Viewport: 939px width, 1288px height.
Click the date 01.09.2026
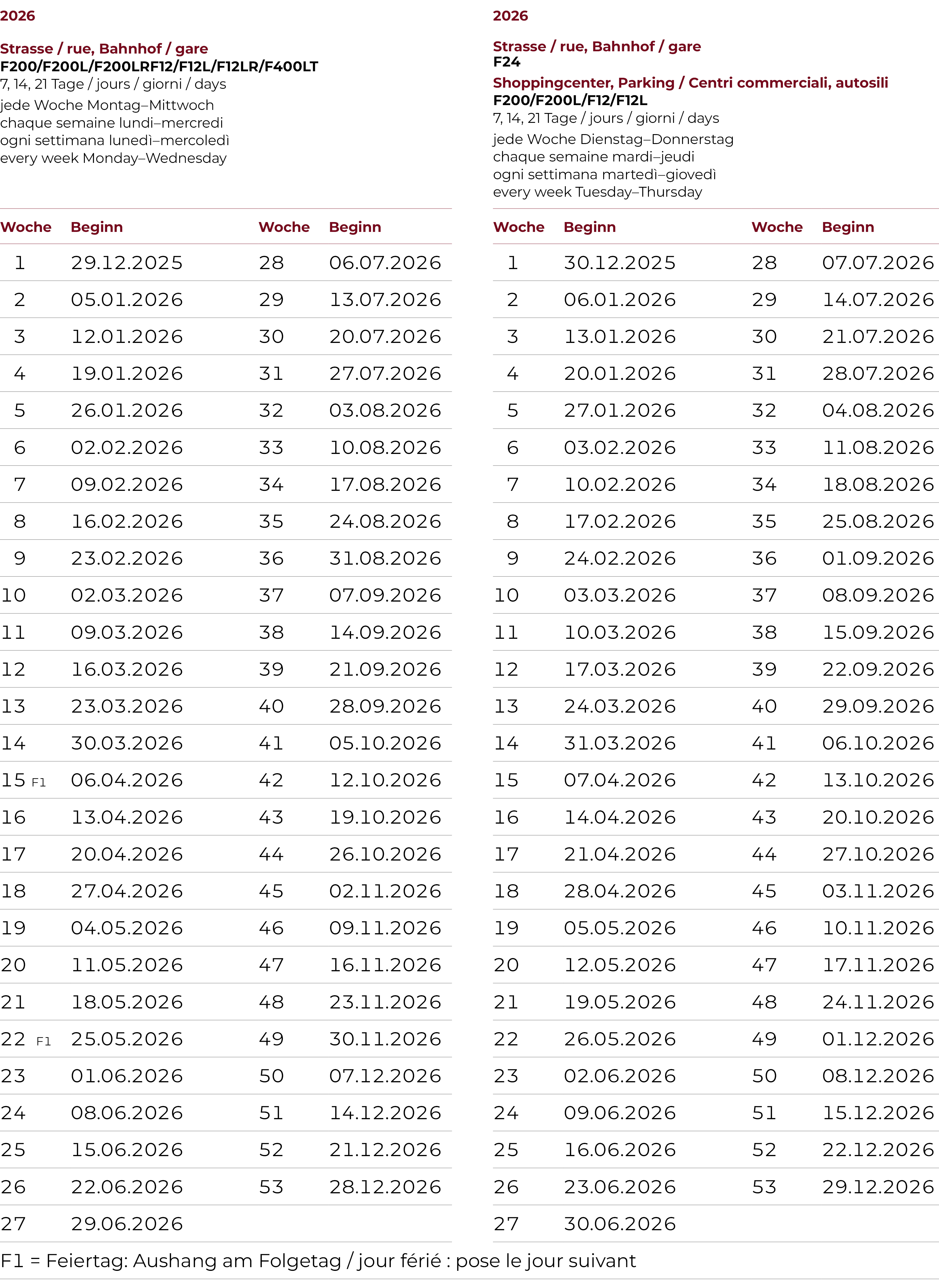coord(878,558)
